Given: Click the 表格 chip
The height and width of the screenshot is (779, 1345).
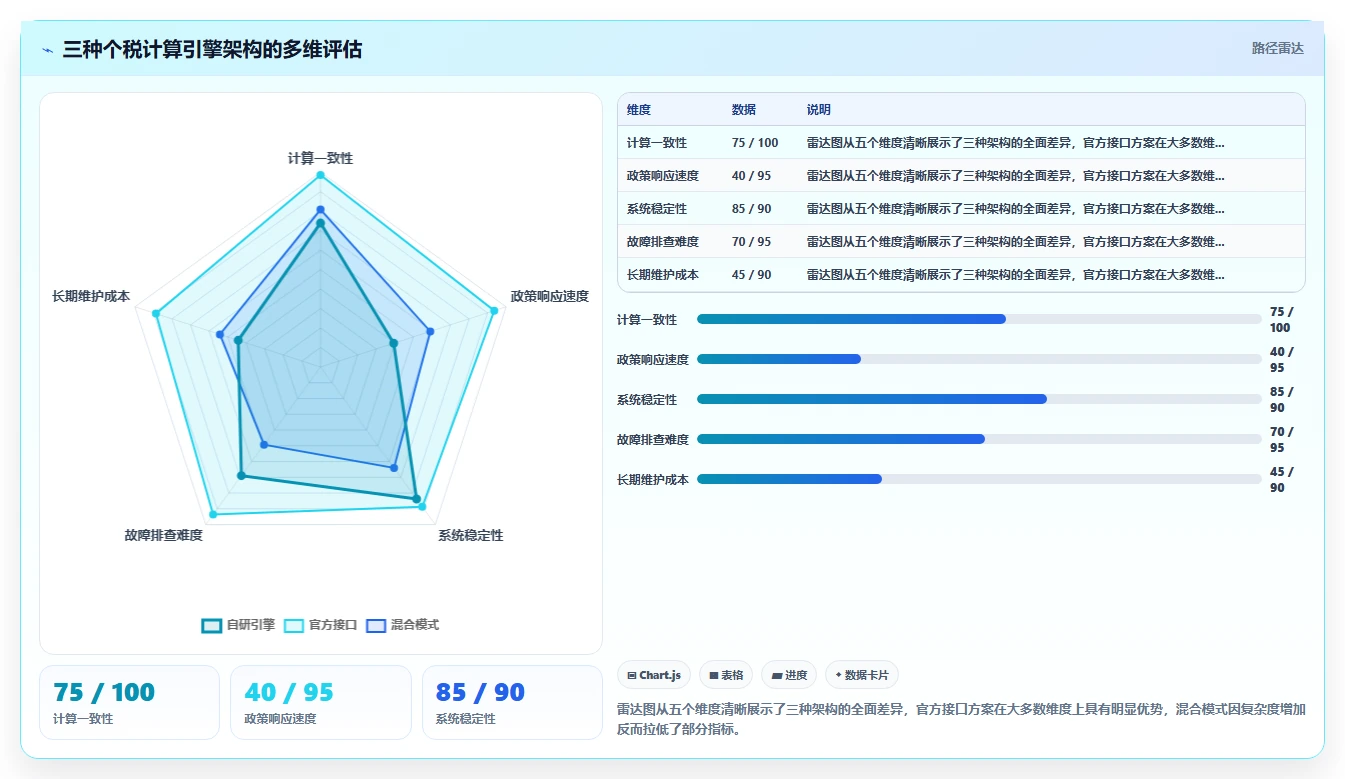Looking at the screenshot, I should [726, 675].
